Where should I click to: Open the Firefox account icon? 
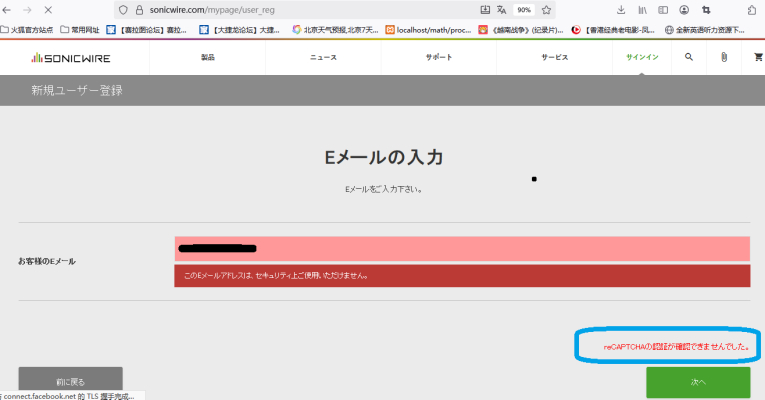[685, 9]
